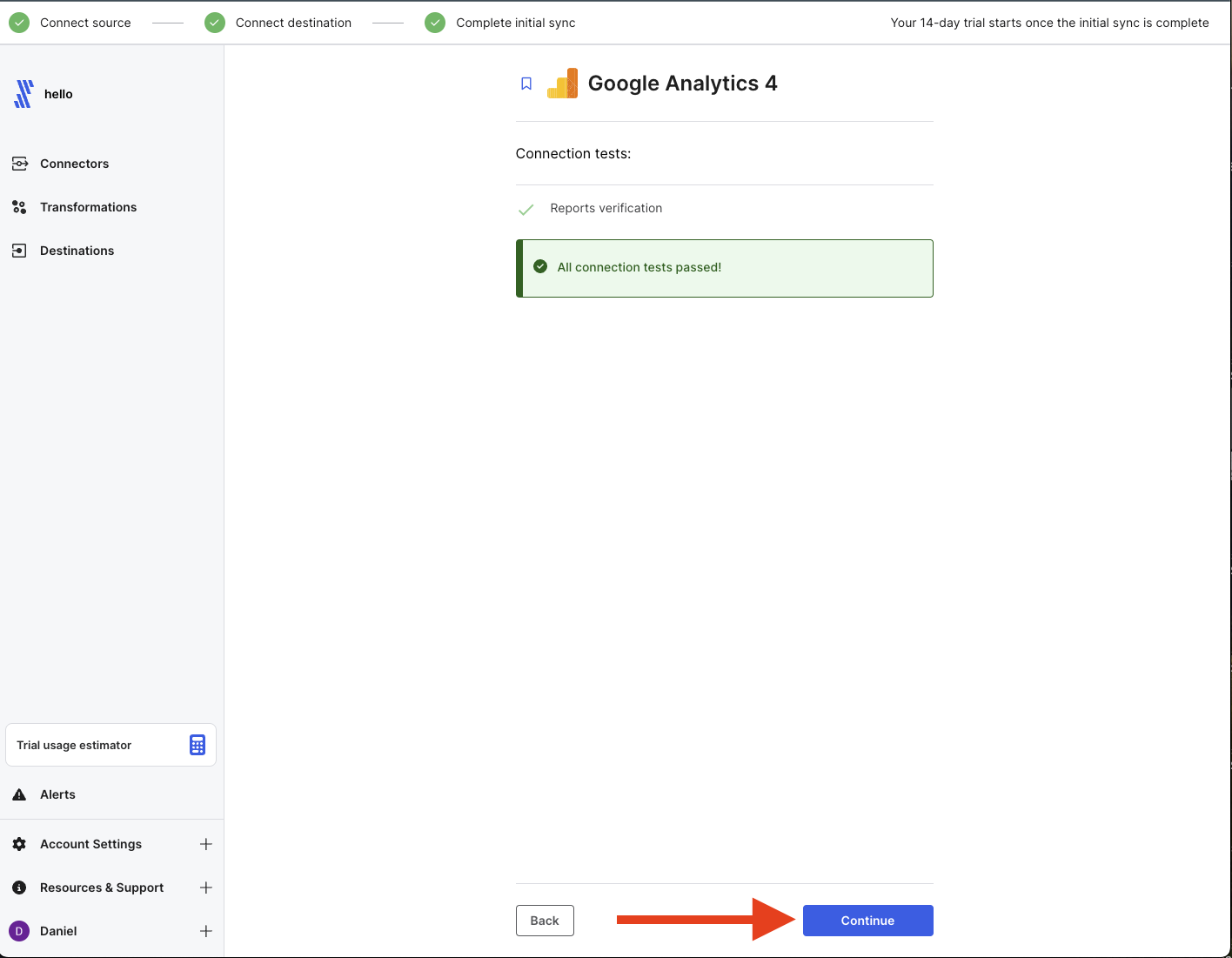
Task: Click the Connect source step label
Action: point(85,23)
